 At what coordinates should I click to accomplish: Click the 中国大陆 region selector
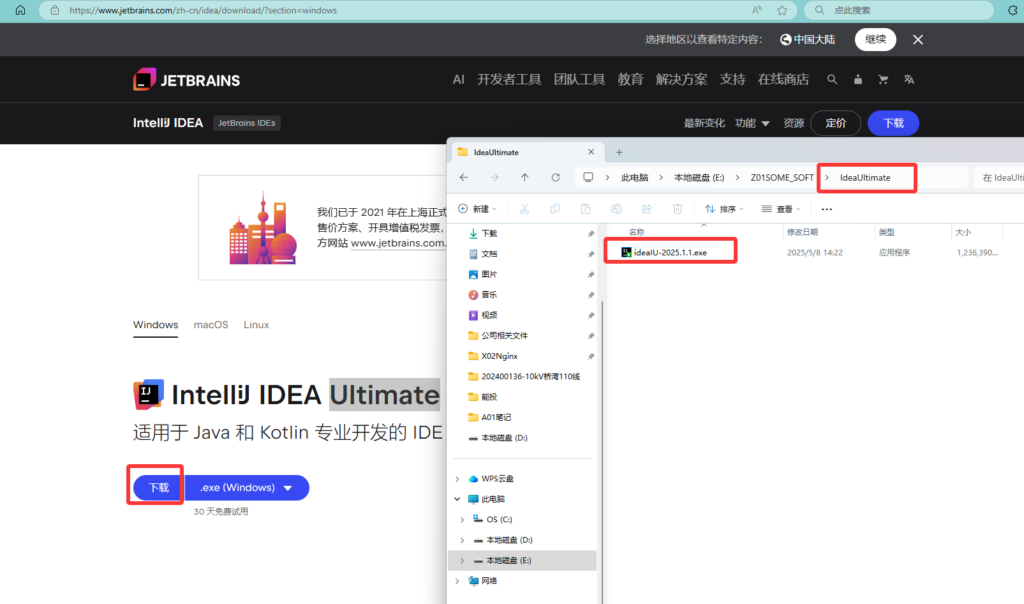(807, 39)
